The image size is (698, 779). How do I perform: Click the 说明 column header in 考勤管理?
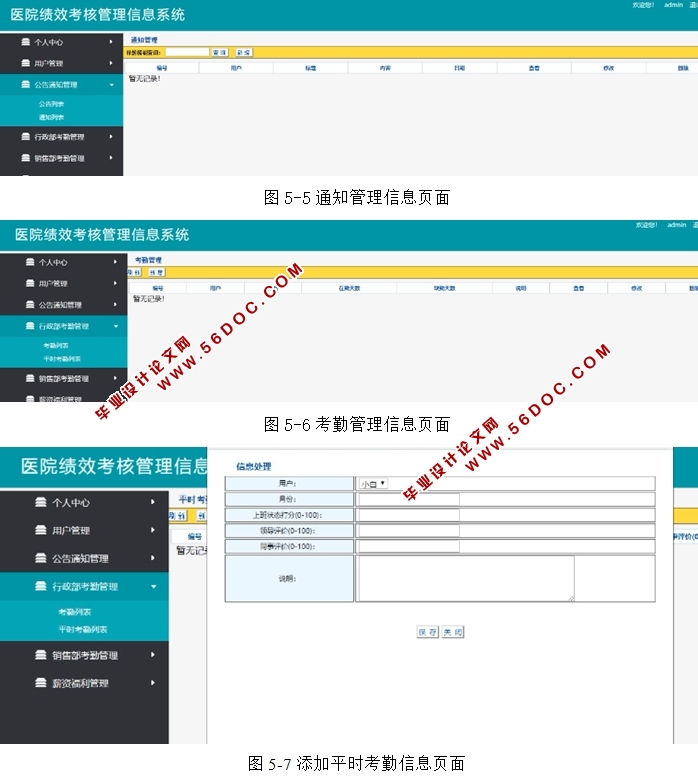point(520,288)
